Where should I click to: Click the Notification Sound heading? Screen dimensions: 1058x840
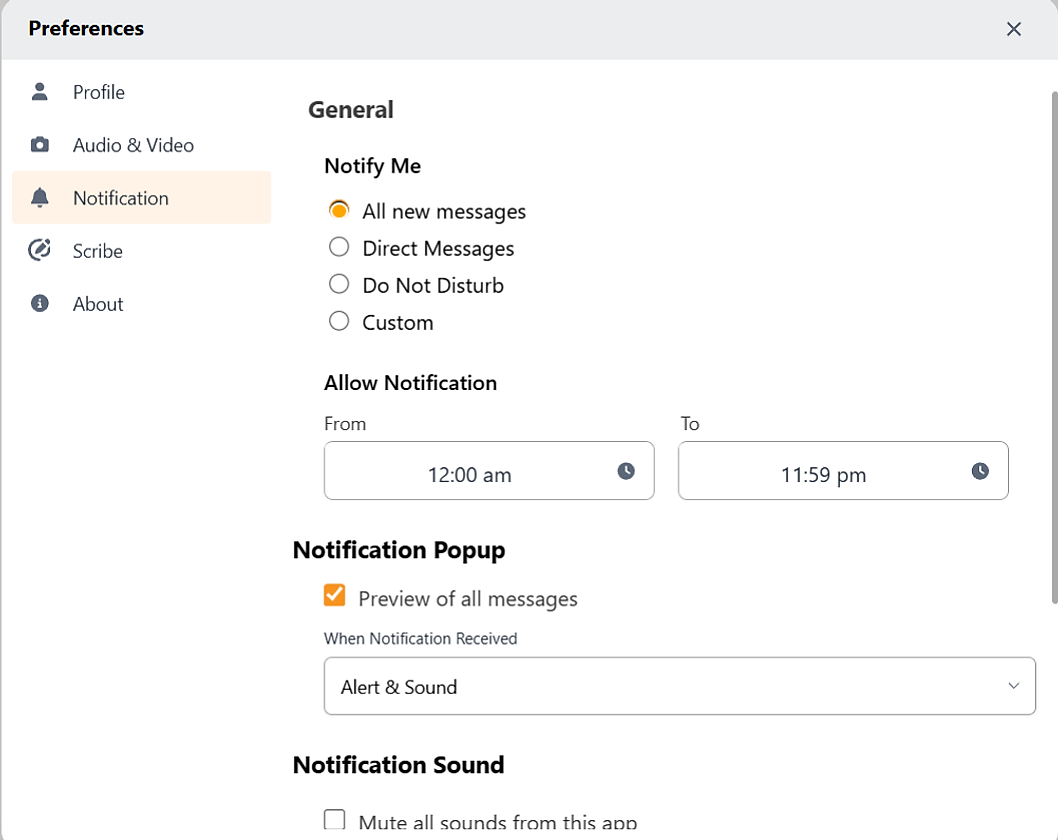pyautogui.click(x=398, y=764)
